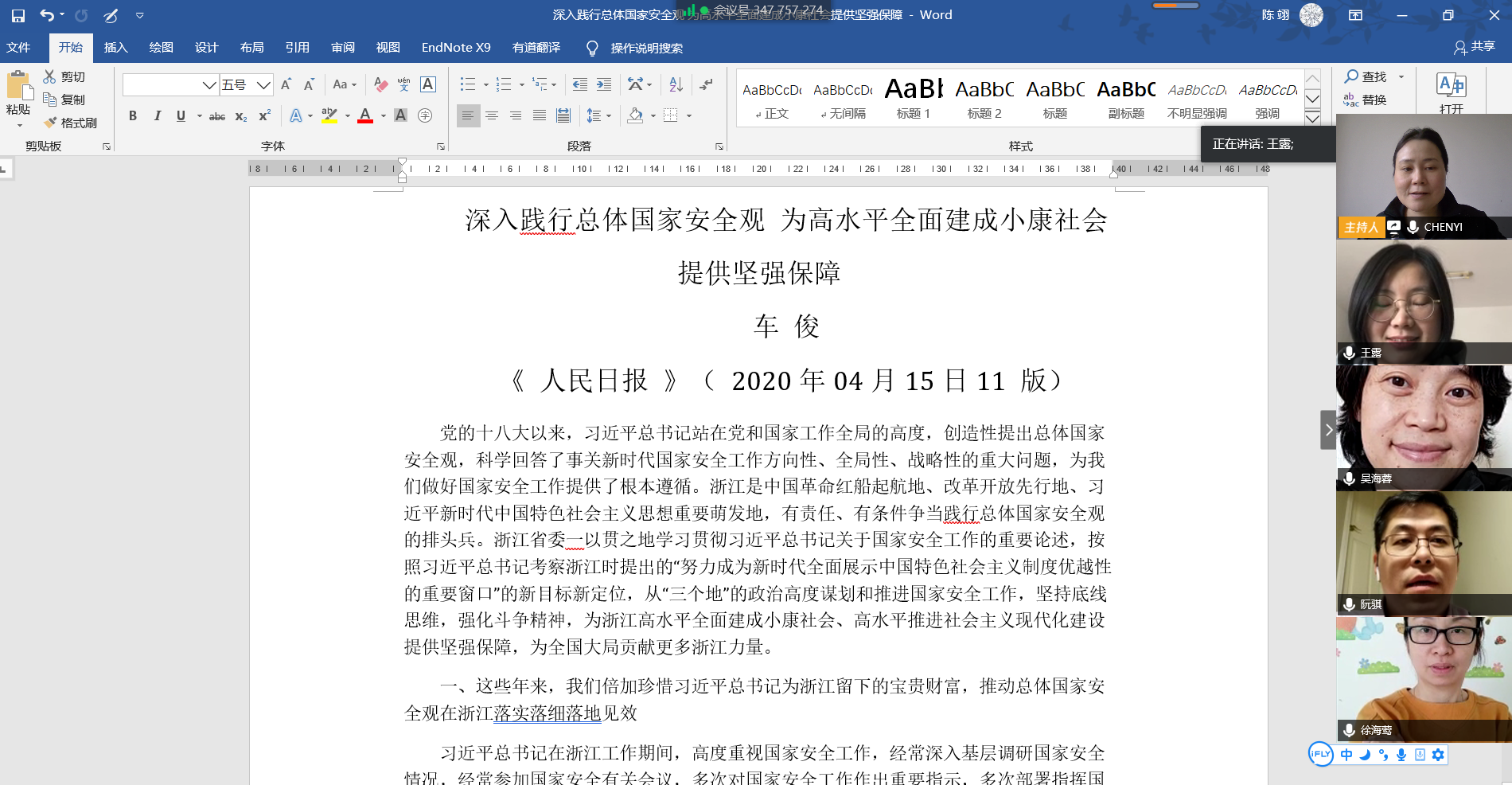Select the 标题 1 heading style
The height and width of the screenshot is (785, 1512).
coord(913,99)
